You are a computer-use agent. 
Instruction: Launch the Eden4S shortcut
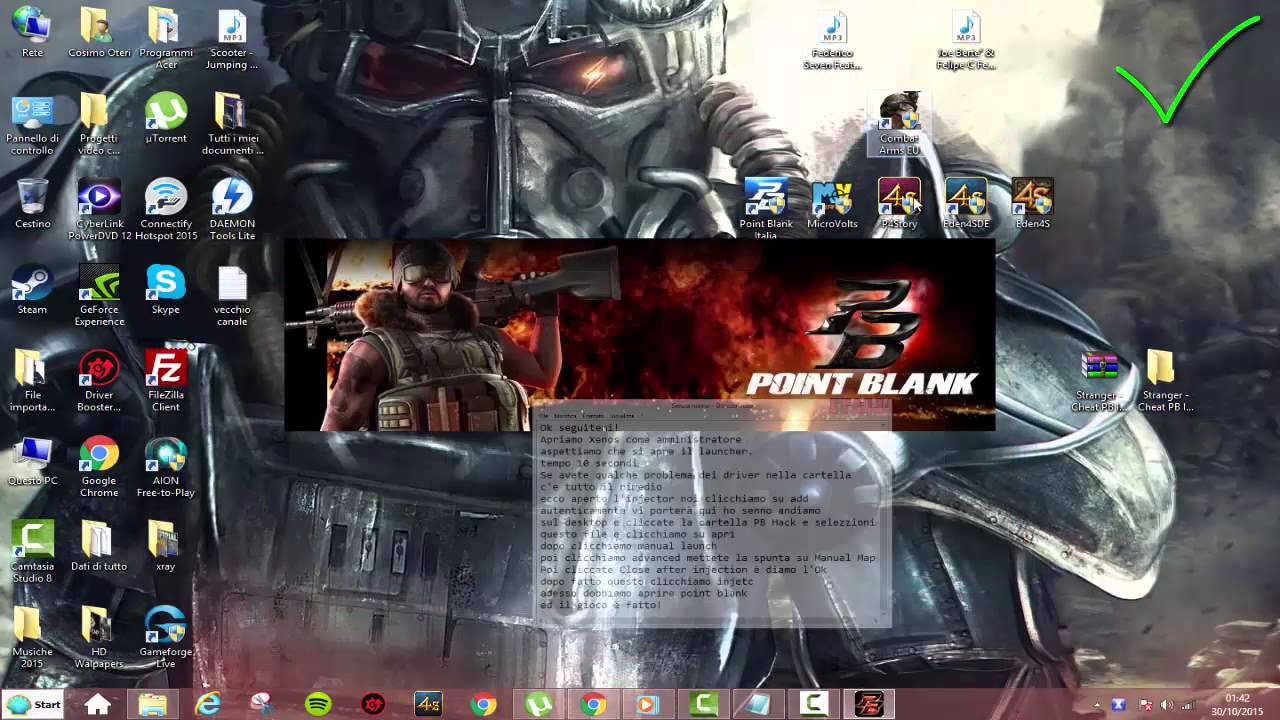pyautogui.click(x=1032, y=204)
